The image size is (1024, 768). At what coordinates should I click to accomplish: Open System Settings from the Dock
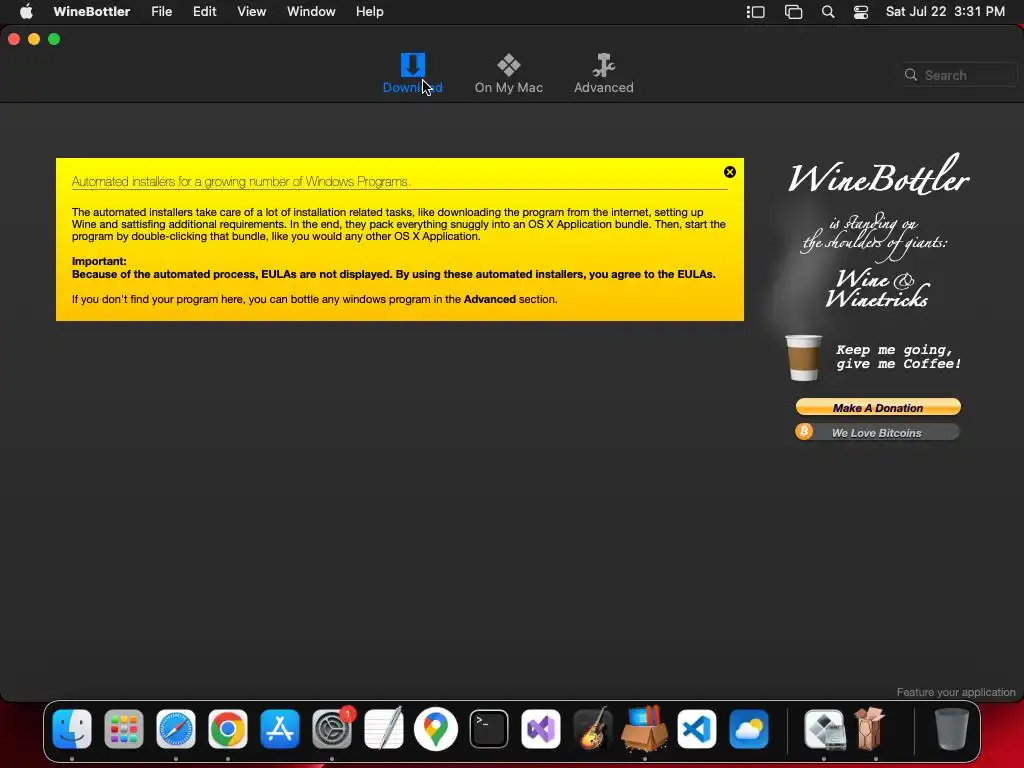[332, 729]
